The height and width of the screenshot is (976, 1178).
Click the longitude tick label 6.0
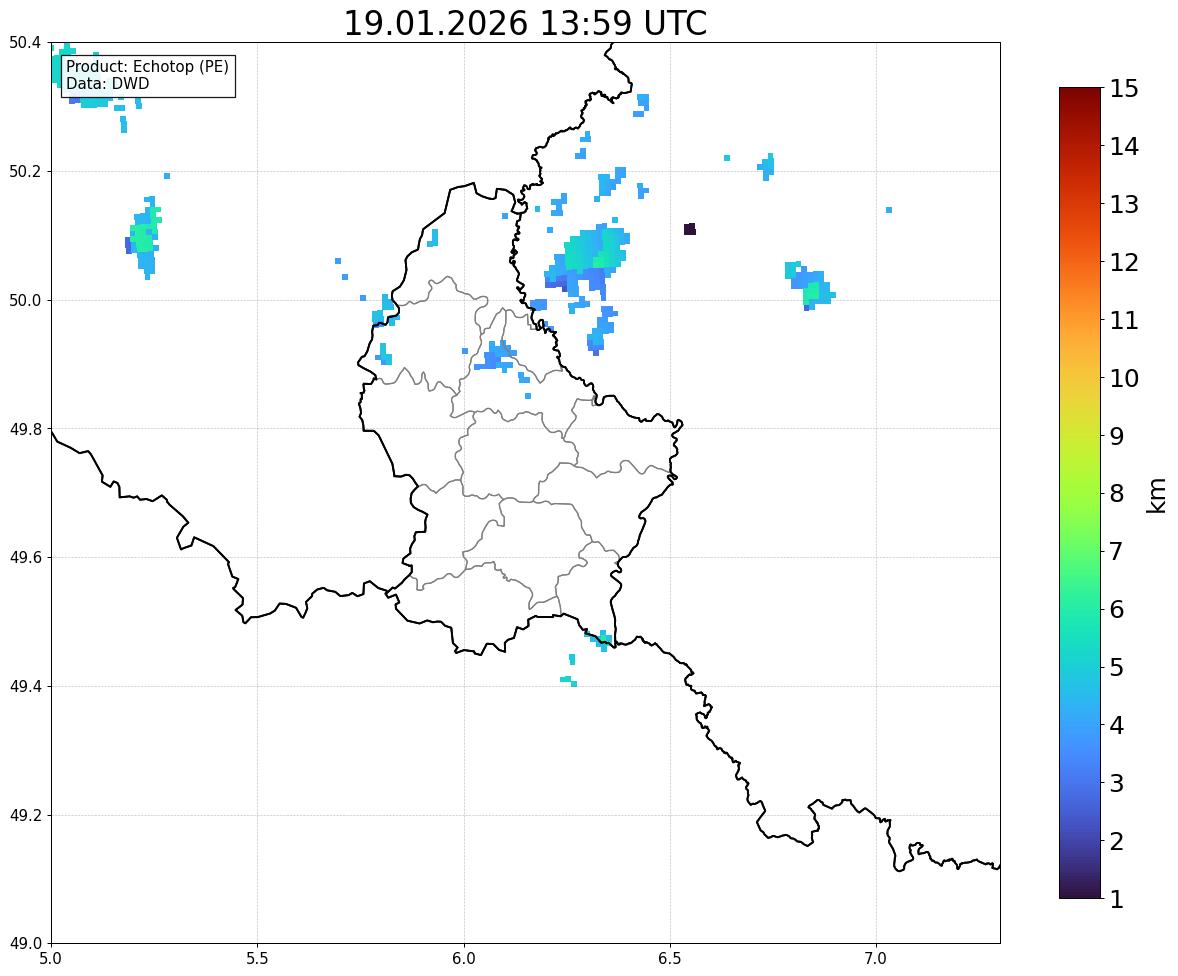tap(464, 959)
